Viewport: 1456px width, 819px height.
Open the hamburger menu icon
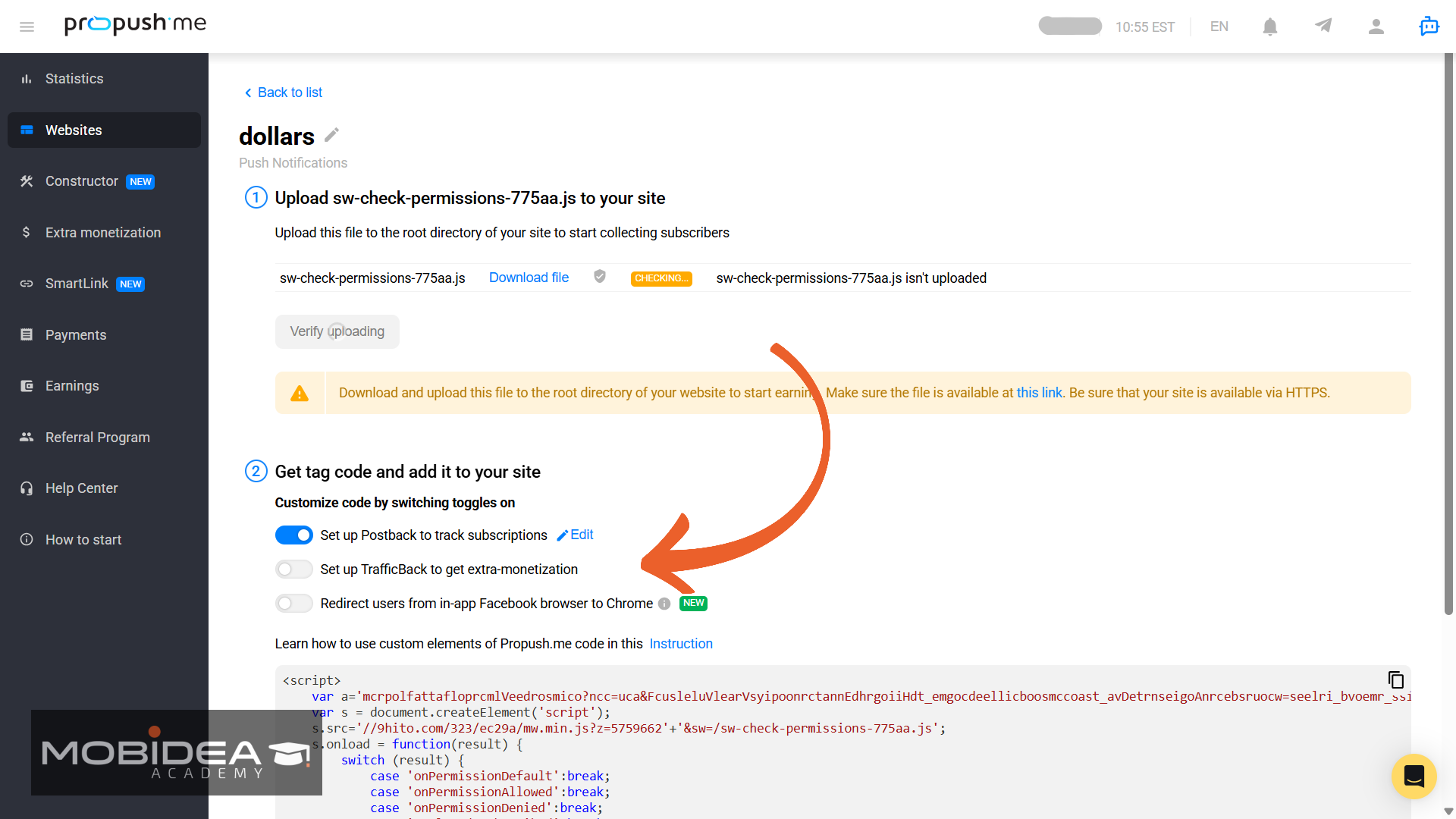point(27,27)
